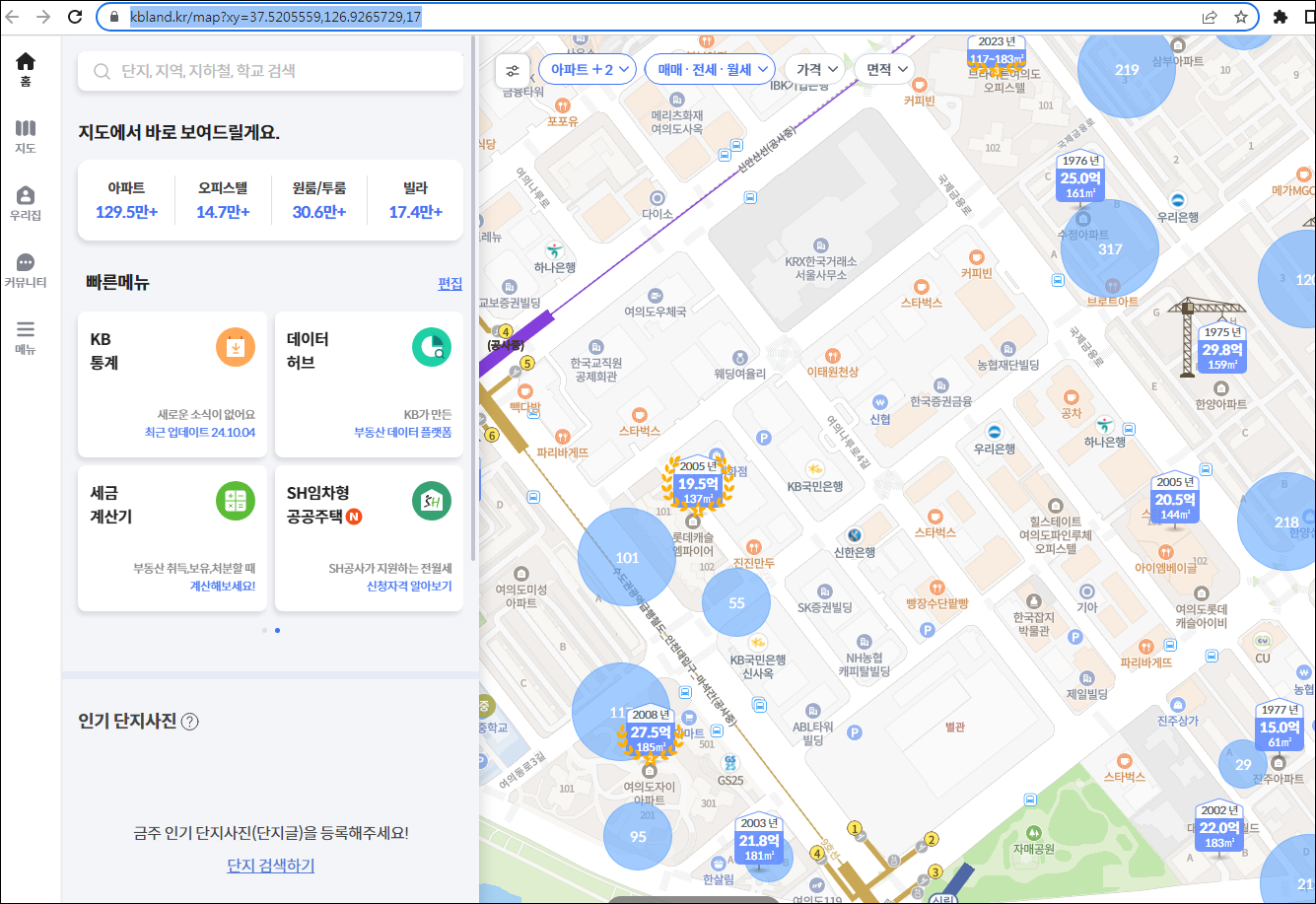Click the KB 통계 orange calendar icon
Screen dimensions: 1316x904
coord(236,347)
